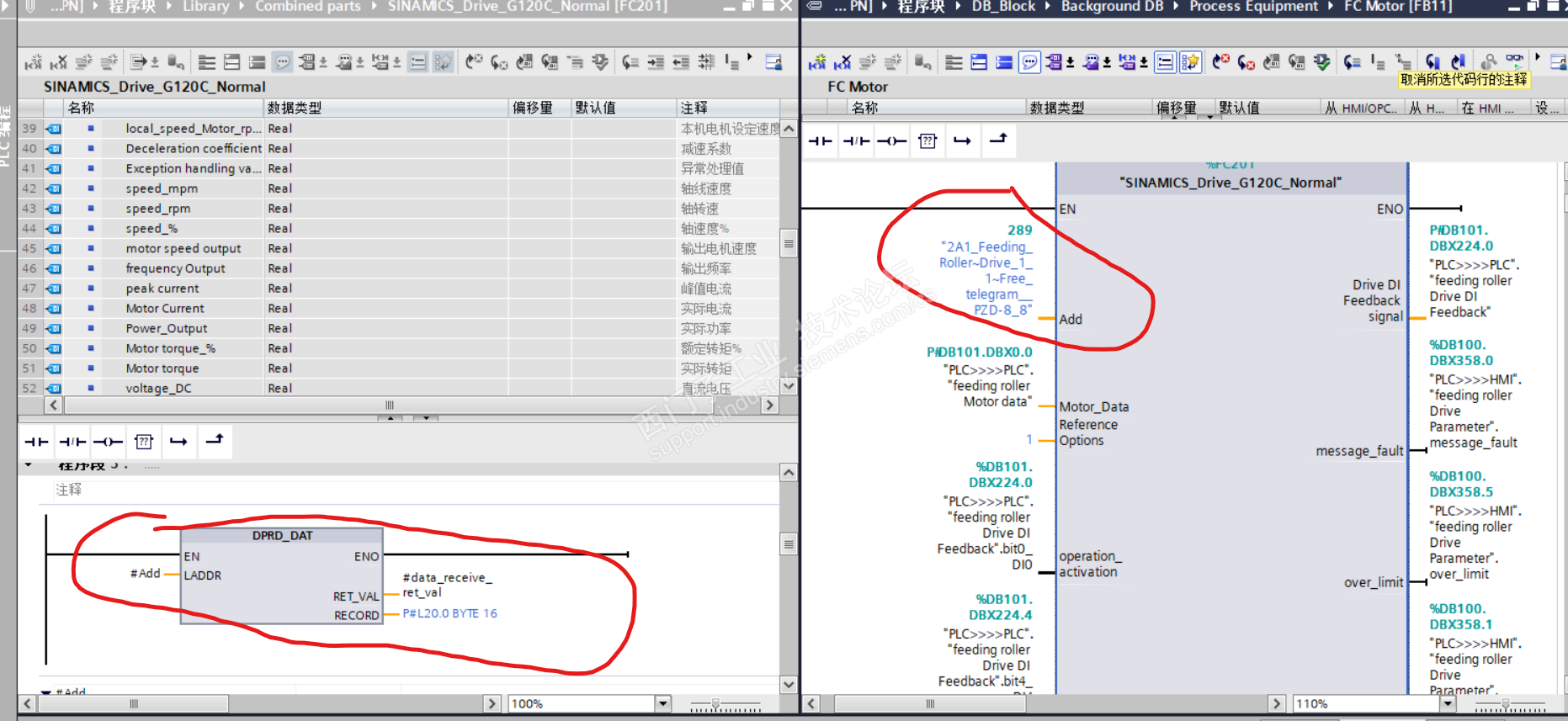Image resolution: width=1568 pixels, height=721 pixels.
Task: Close all networks in FB11 toolbar
Action: (x=1004, y=62)
